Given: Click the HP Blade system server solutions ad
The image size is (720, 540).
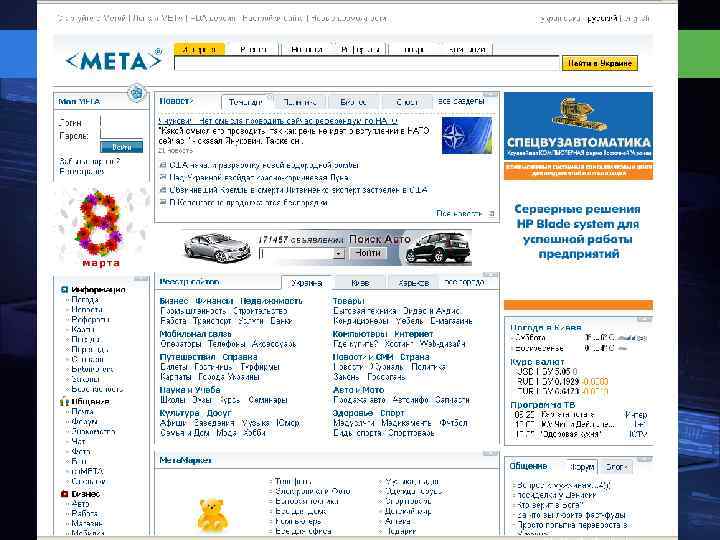Looking at the screenshot, I should (578, 231).
